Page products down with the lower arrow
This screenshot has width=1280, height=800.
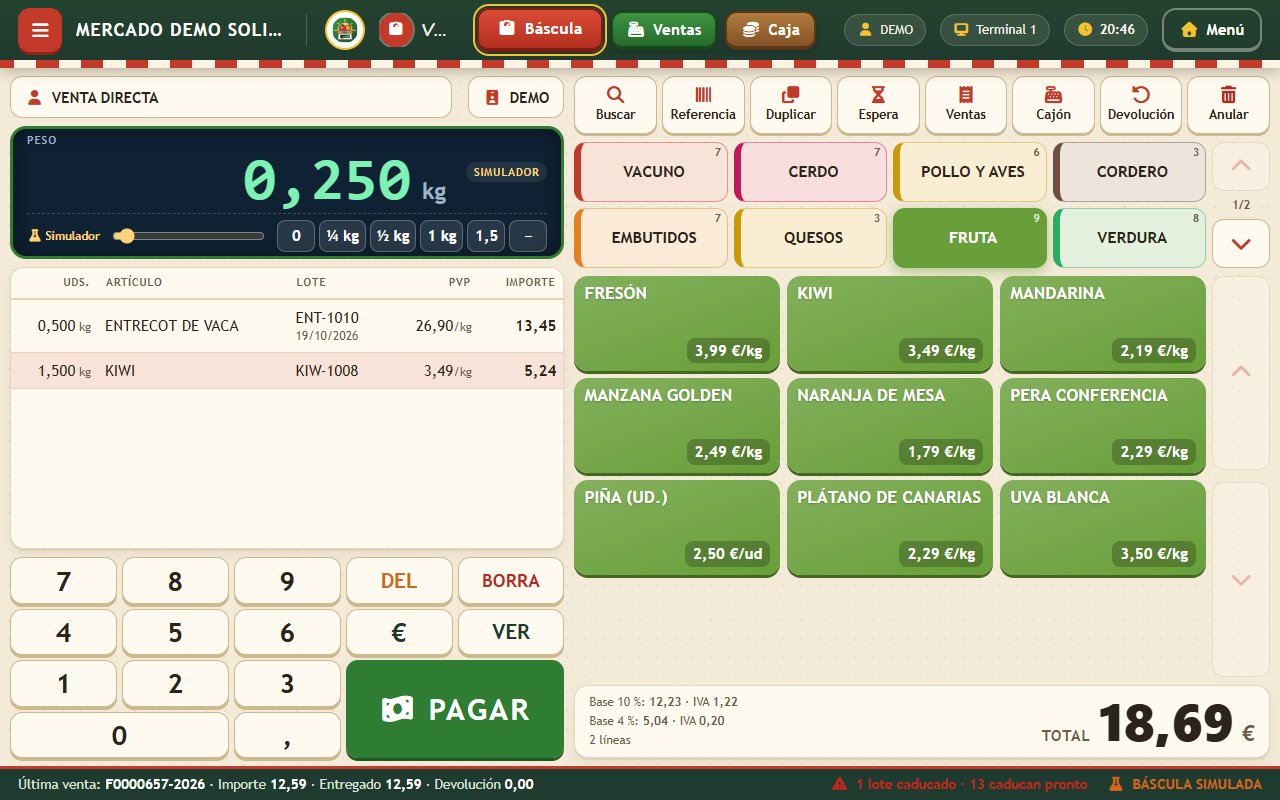pyautogui.click(x=1241, y=580)
